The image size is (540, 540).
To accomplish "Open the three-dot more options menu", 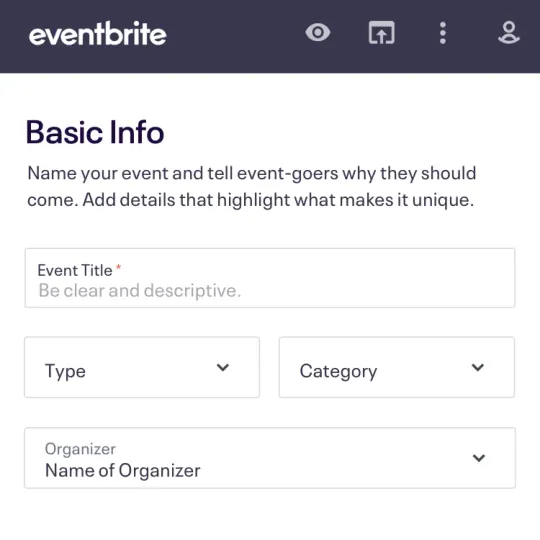I will coord(443,33).
